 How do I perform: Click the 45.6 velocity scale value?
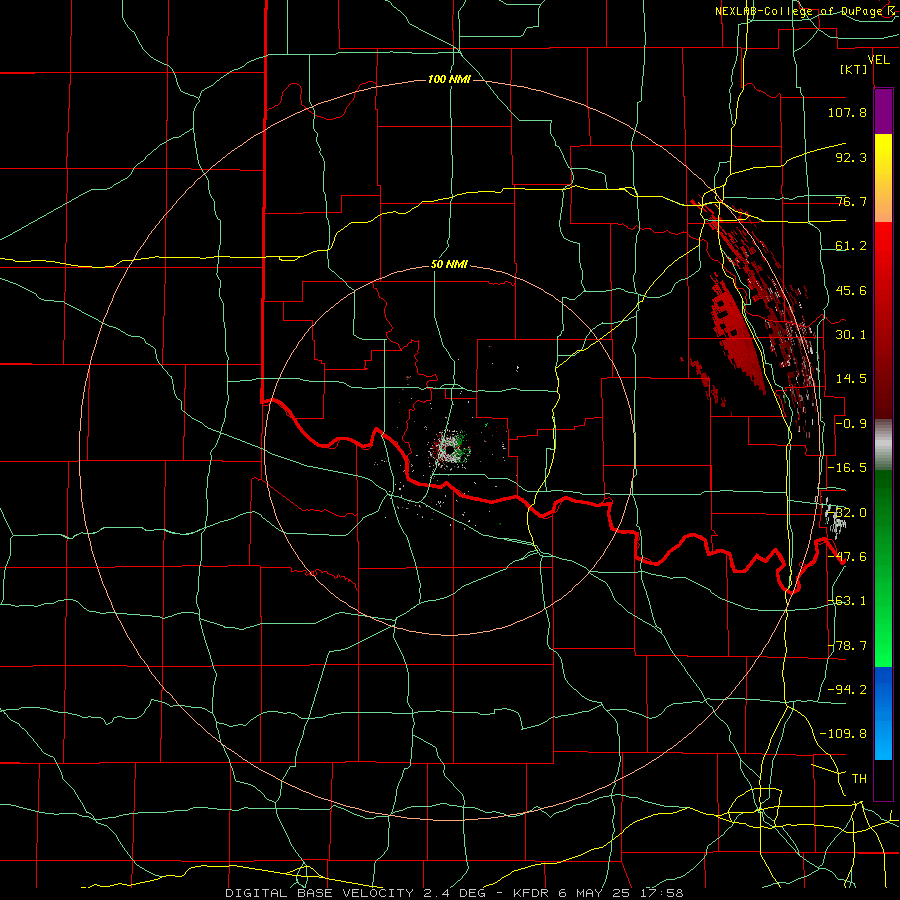coord(851,290)
